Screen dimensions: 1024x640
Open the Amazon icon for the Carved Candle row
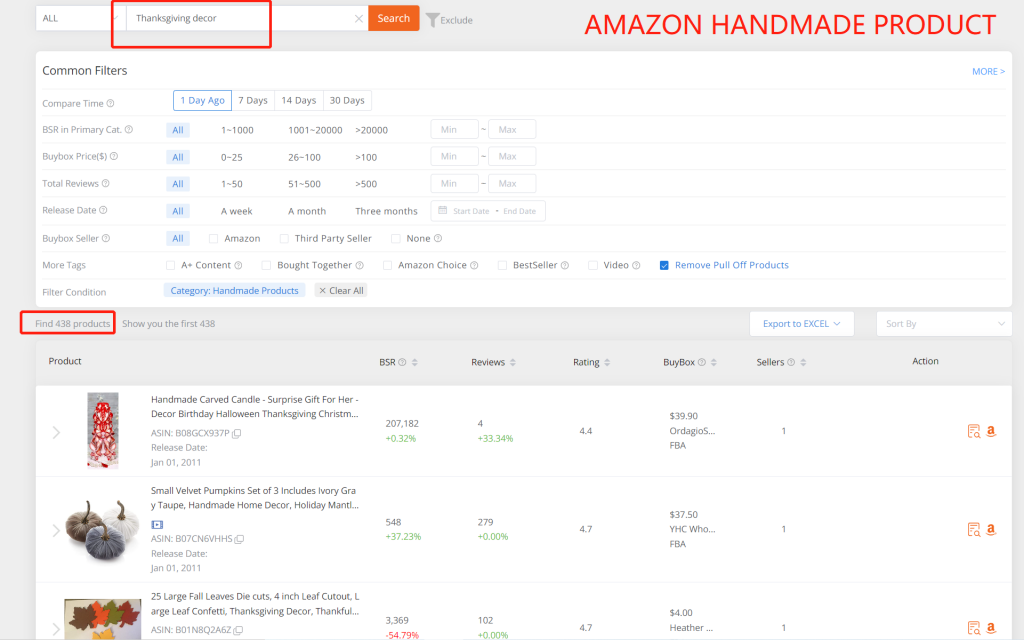coord(991,431)
